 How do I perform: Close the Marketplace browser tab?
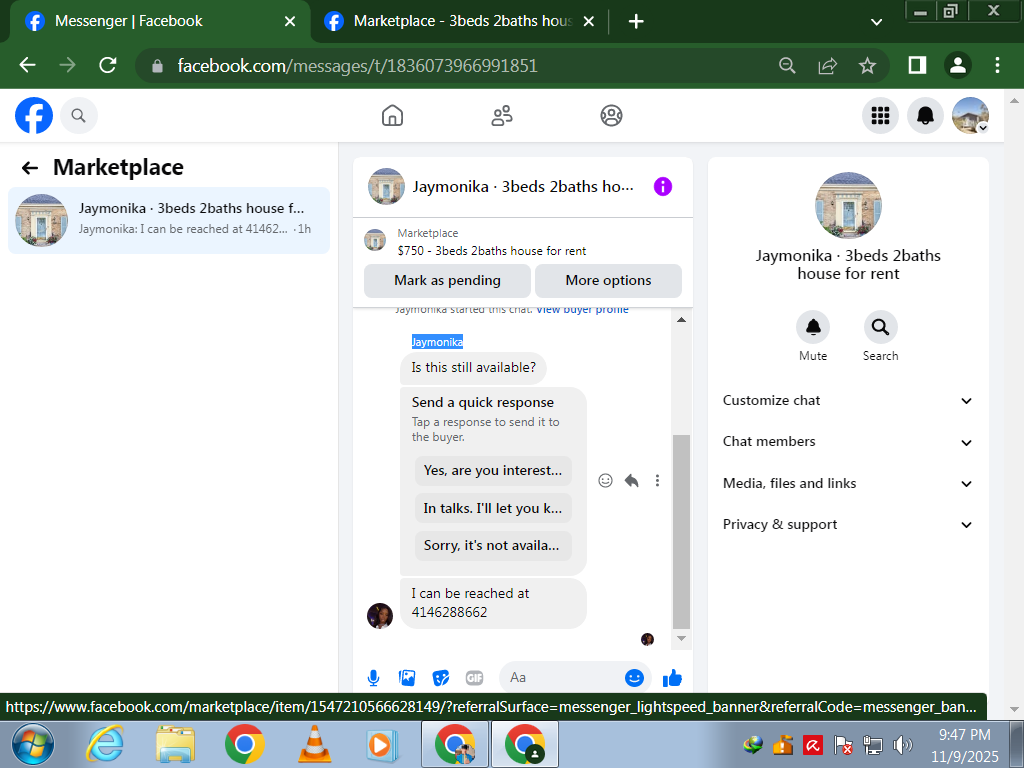(x=588, y=22)
